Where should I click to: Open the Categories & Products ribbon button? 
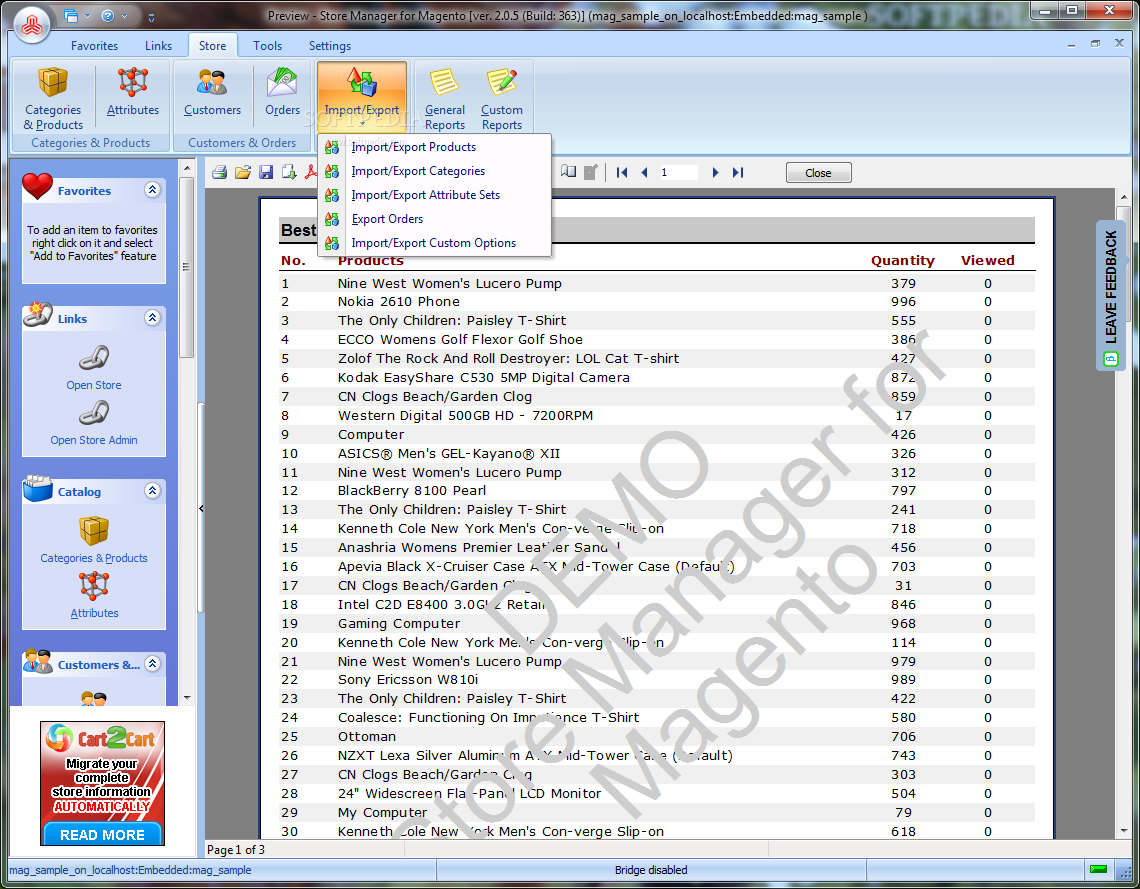pos(53,98)
